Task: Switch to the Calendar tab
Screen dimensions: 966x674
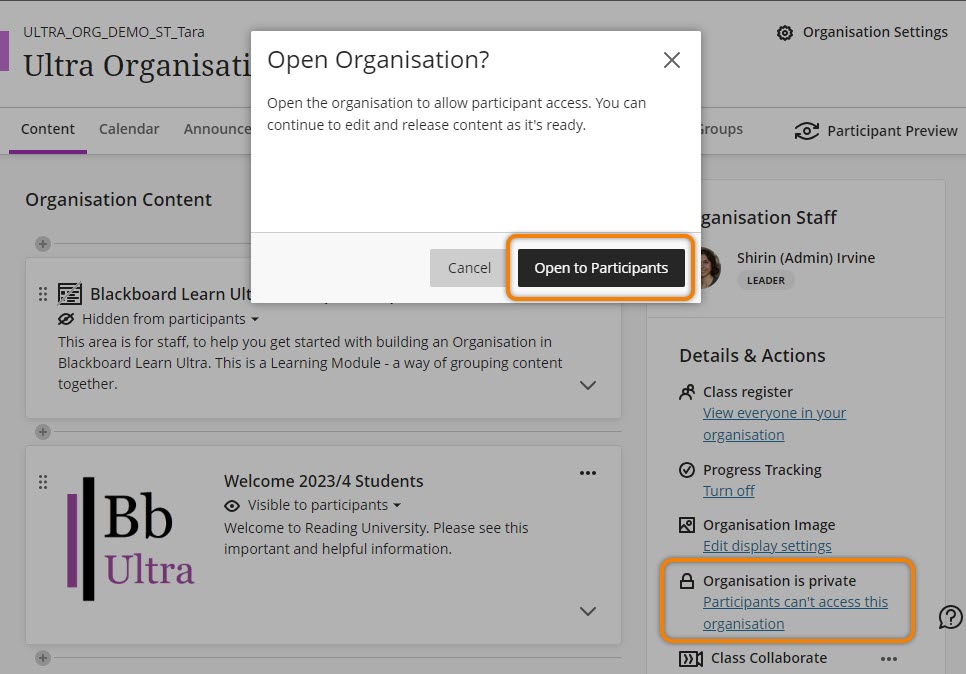Action: coord(129,129)
